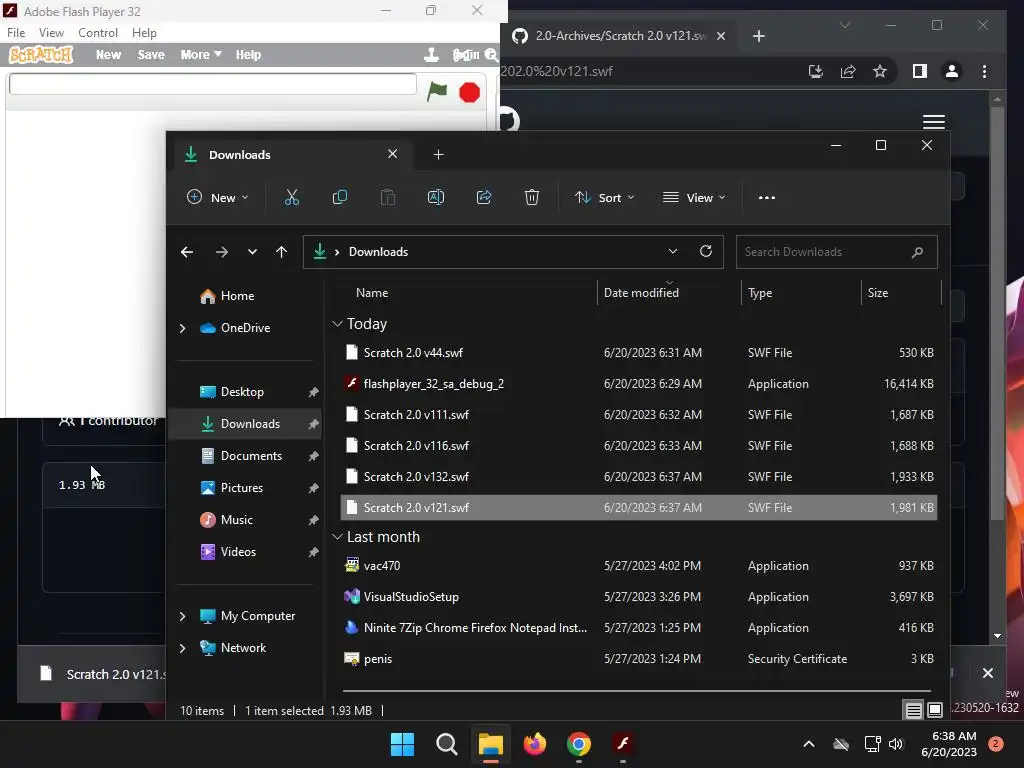Open a new Chrome tab
The width and height of the screenshot is (1024, 768).
pyautogui.click(x=758, y=36)
